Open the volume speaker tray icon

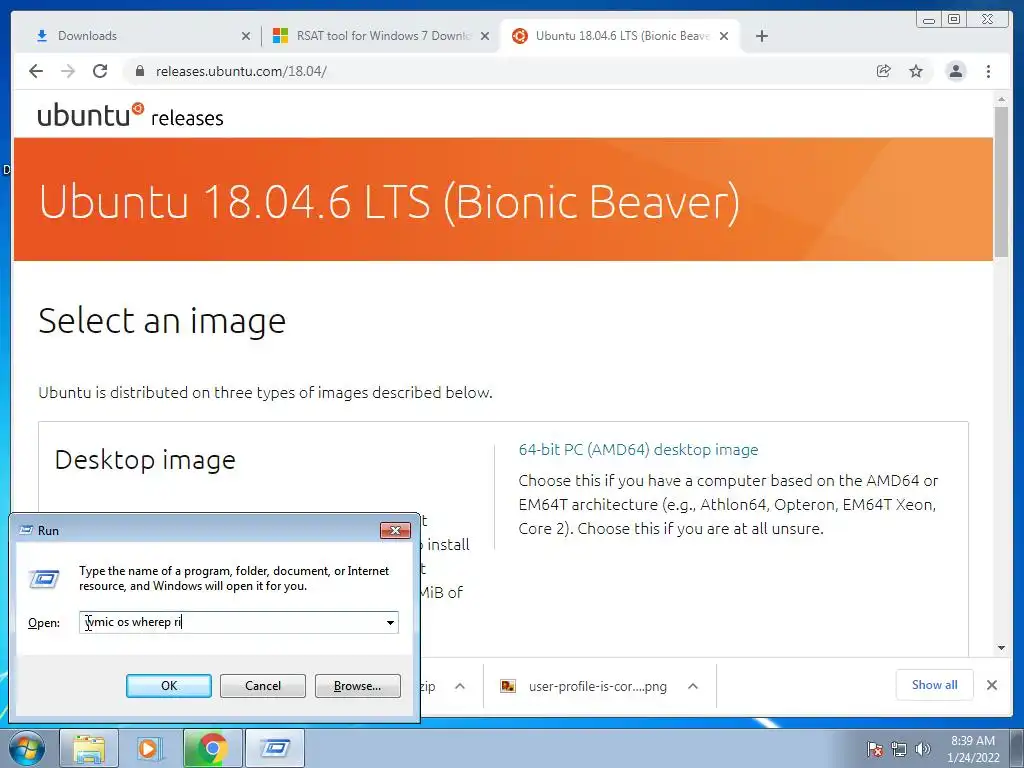click(923, 749)
